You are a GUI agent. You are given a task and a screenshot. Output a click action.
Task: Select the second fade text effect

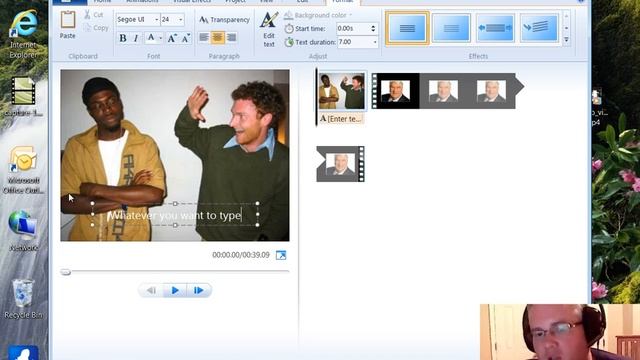(451, 28)
